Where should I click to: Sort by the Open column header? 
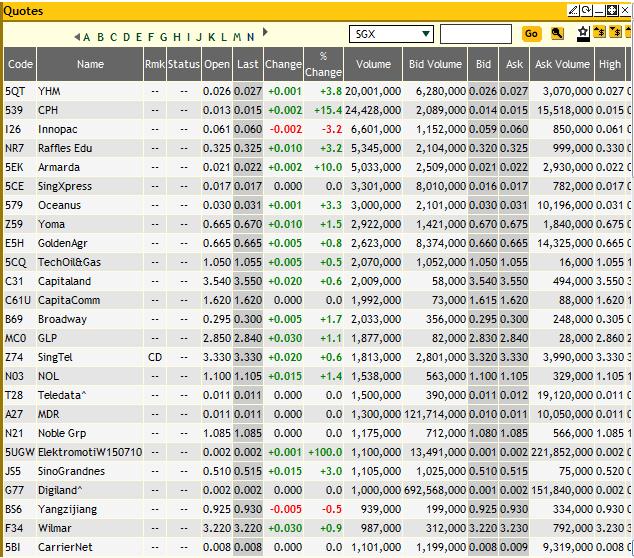[x=217, y=64]
